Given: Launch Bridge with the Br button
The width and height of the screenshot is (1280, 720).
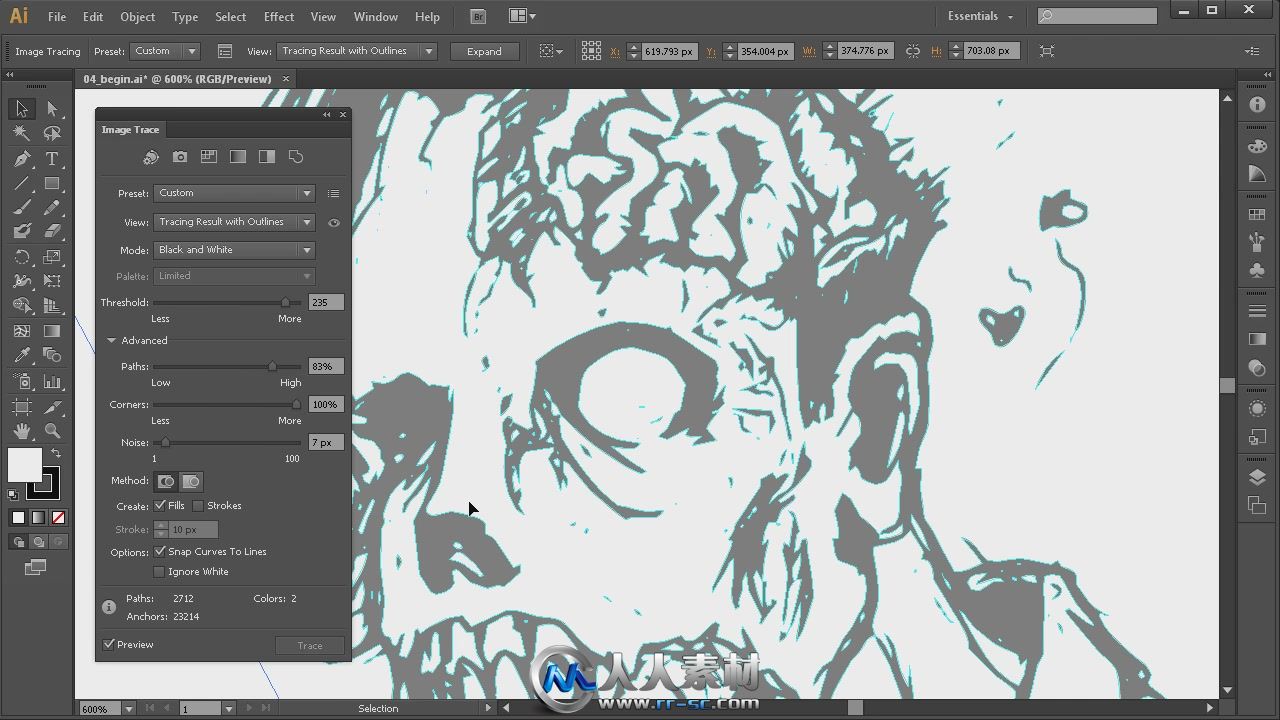Looking at the screenshot, I should point(478,17).
